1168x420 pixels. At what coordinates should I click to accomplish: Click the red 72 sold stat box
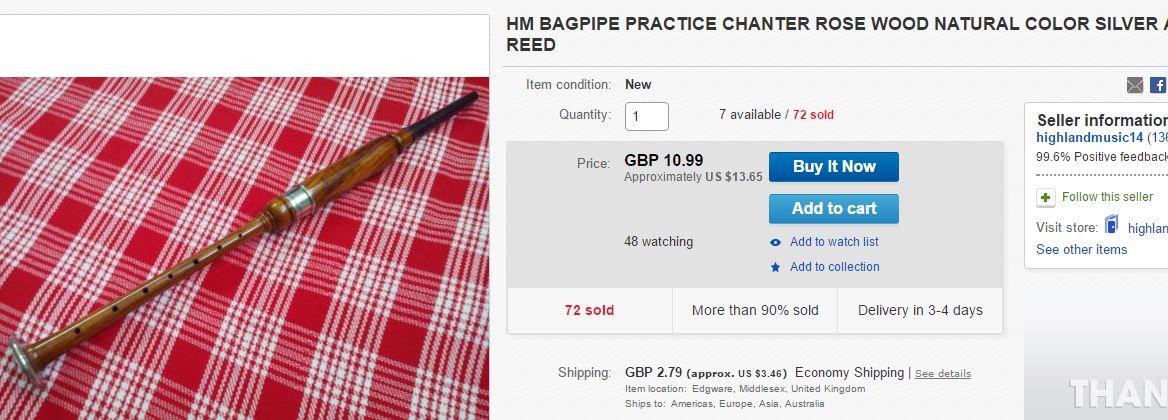tap(589, 311)
